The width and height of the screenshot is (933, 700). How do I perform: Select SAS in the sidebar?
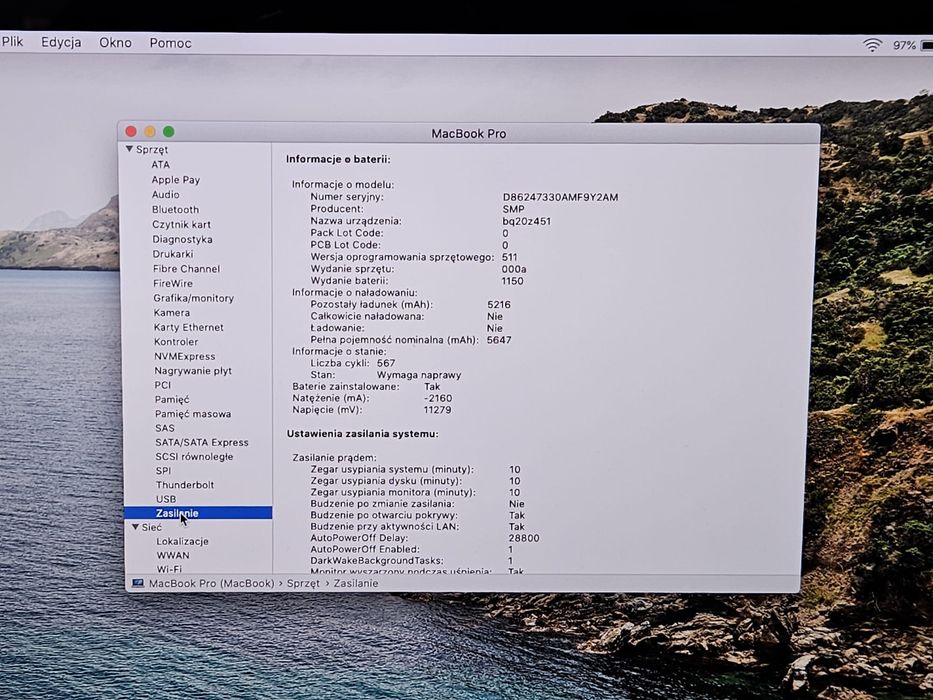(165, 428)
